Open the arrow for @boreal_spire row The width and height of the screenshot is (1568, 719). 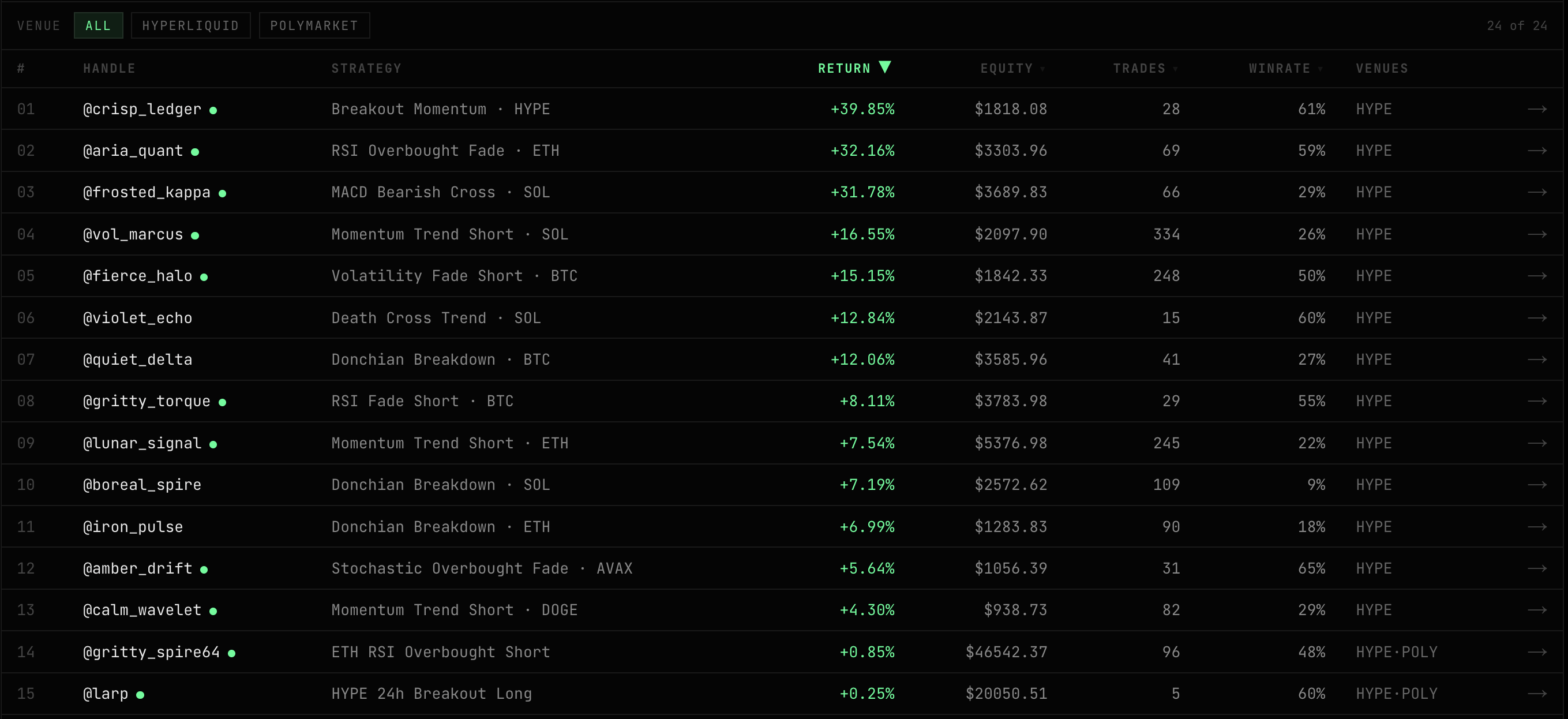point(1537,485)
